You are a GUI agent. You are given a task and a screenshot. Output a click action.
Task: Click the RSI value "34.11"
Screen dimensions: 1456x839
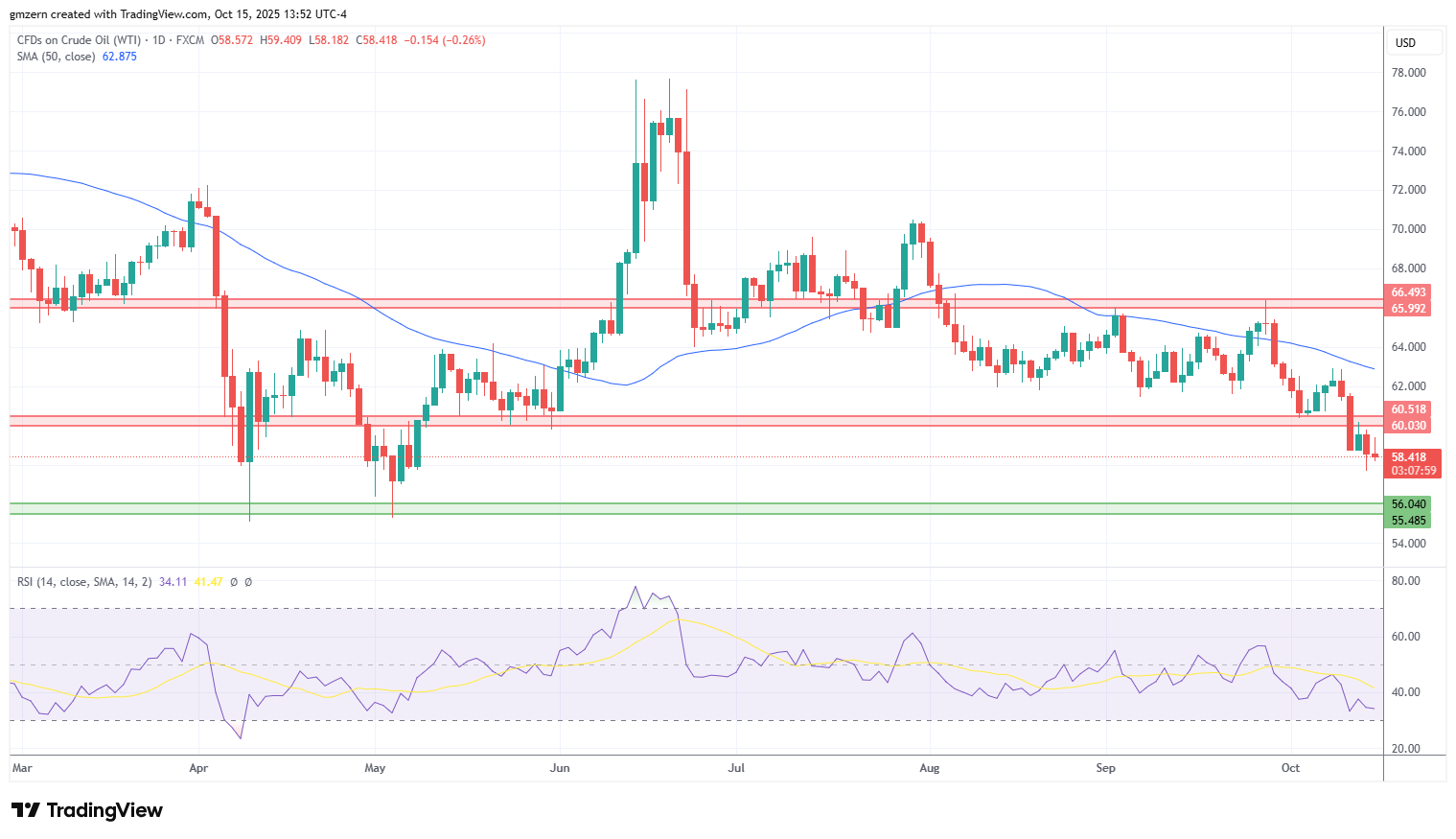coord(173,582)
